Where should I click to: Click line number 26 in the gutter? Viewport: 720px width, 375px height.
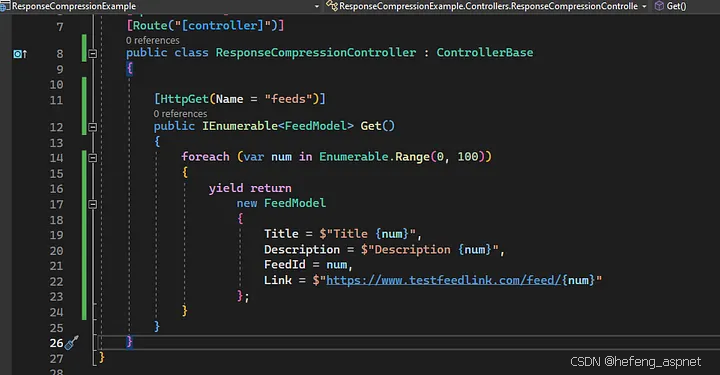click(56, 343)
